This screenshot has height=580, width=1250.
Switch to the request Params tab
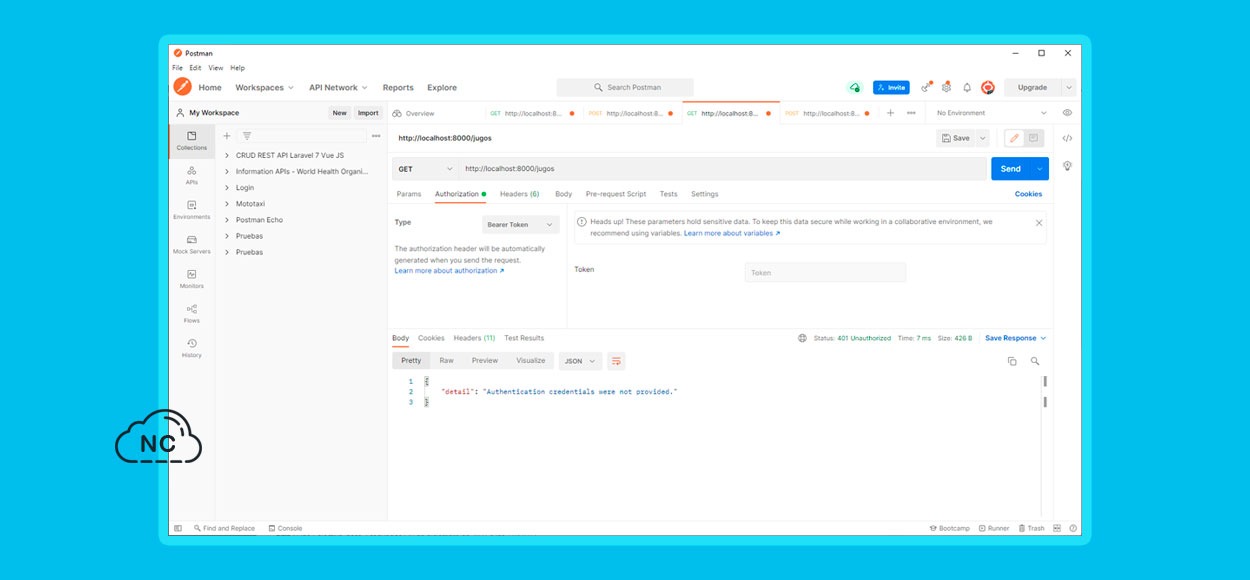[x=409, y=194]
